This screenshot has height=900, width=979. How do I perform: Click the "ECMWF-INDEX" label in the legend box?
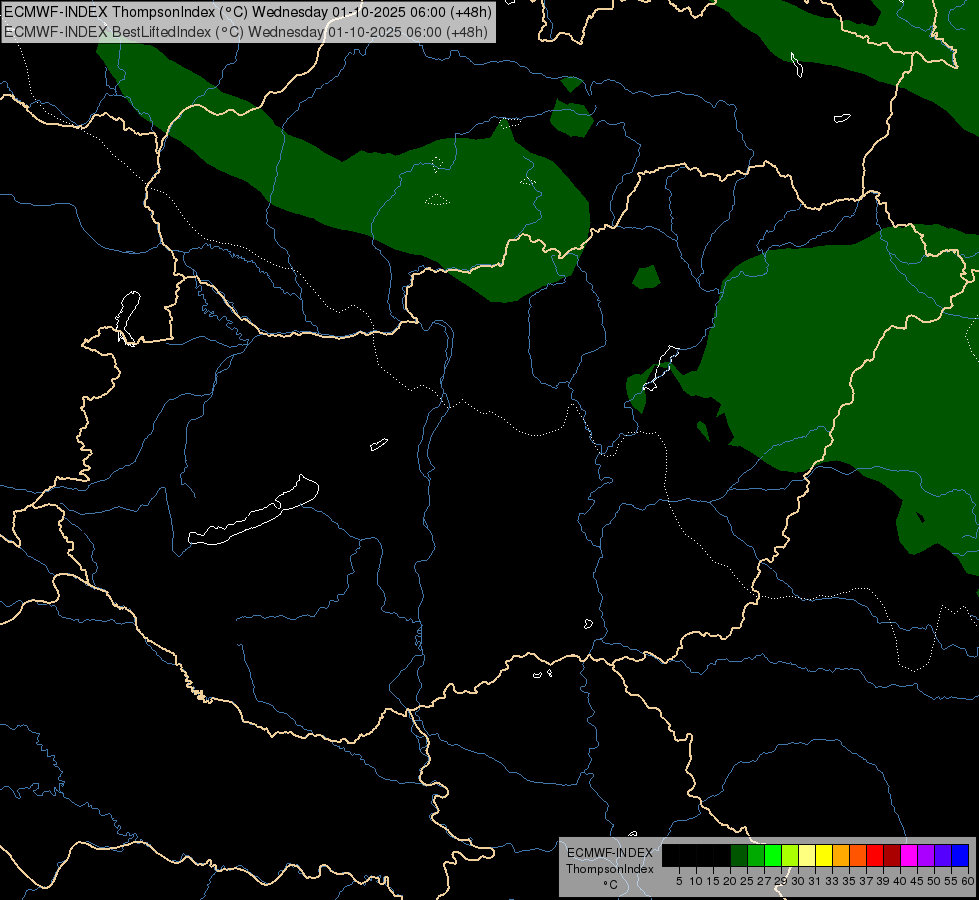[x=610, y=853]
